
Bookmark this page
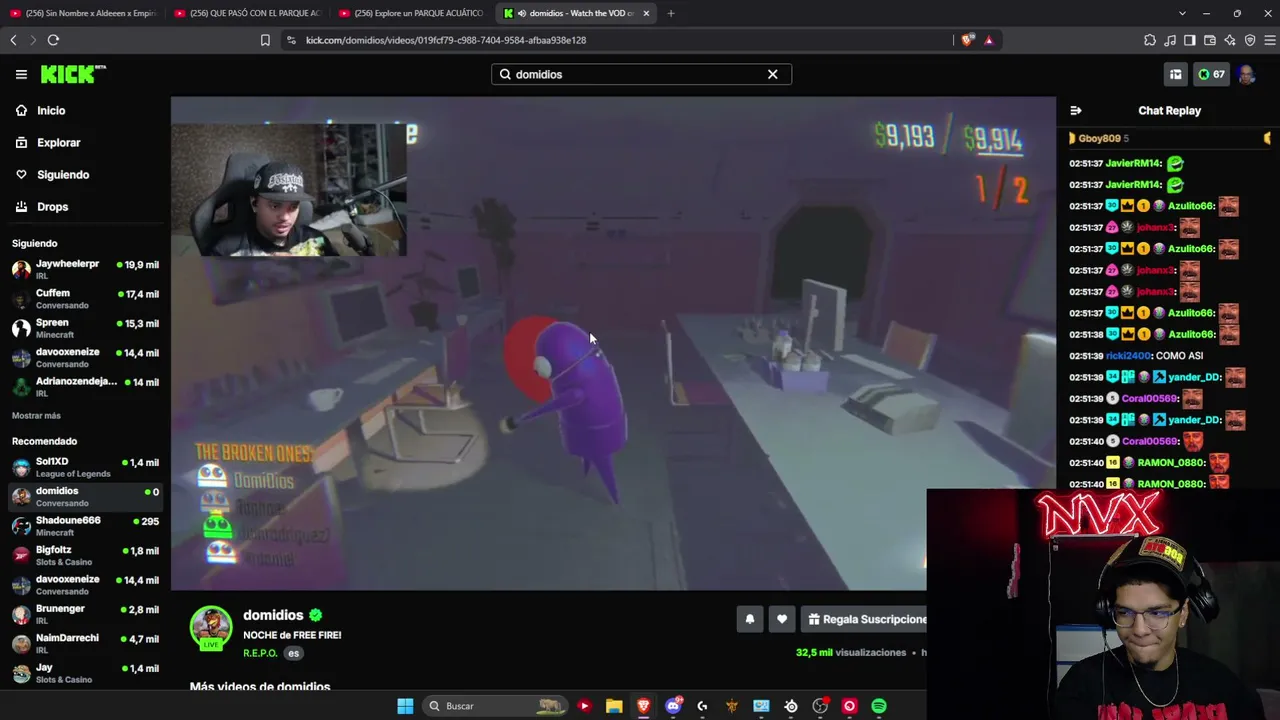click(265, 40)
